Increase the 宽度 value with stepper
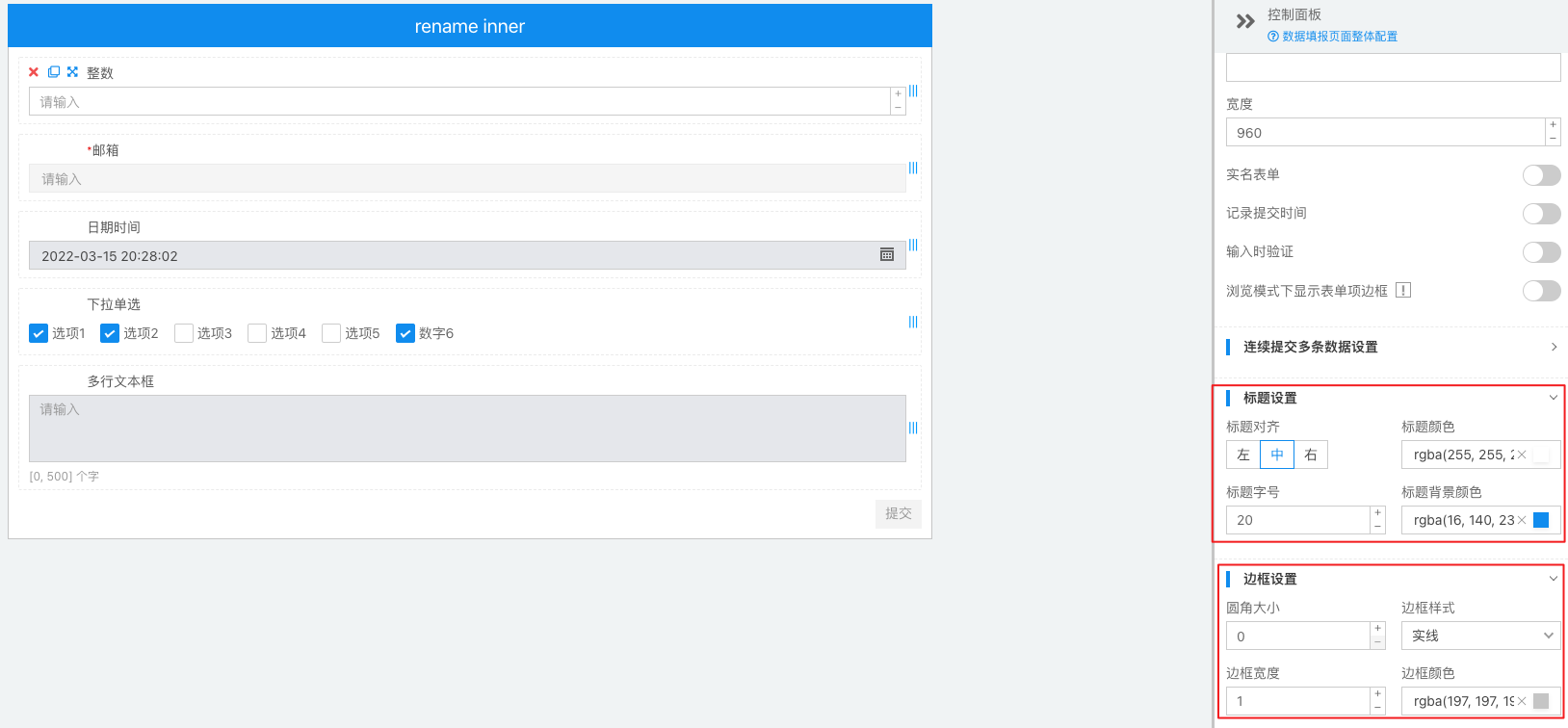 [x=1553, y=125]
